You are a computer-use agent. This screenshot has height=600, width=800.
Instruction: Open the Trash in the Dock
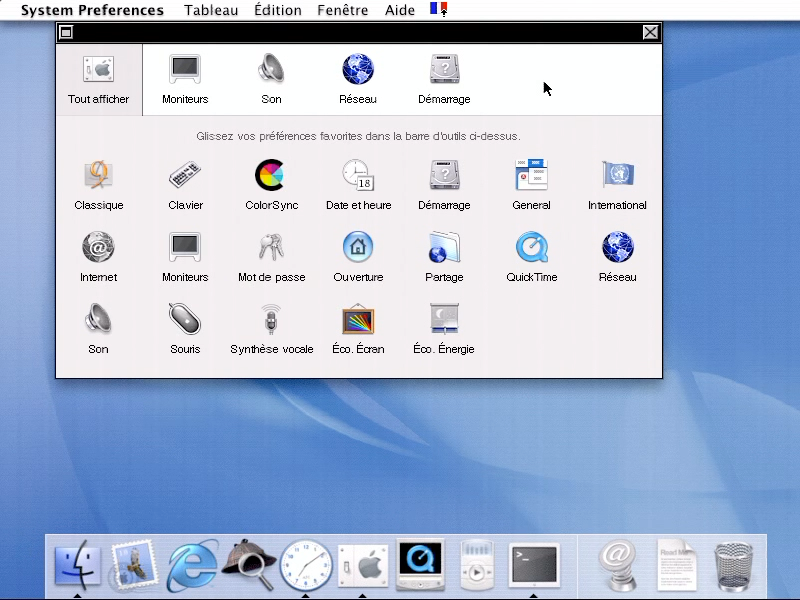pyautogui.click(x=733, y=566)
